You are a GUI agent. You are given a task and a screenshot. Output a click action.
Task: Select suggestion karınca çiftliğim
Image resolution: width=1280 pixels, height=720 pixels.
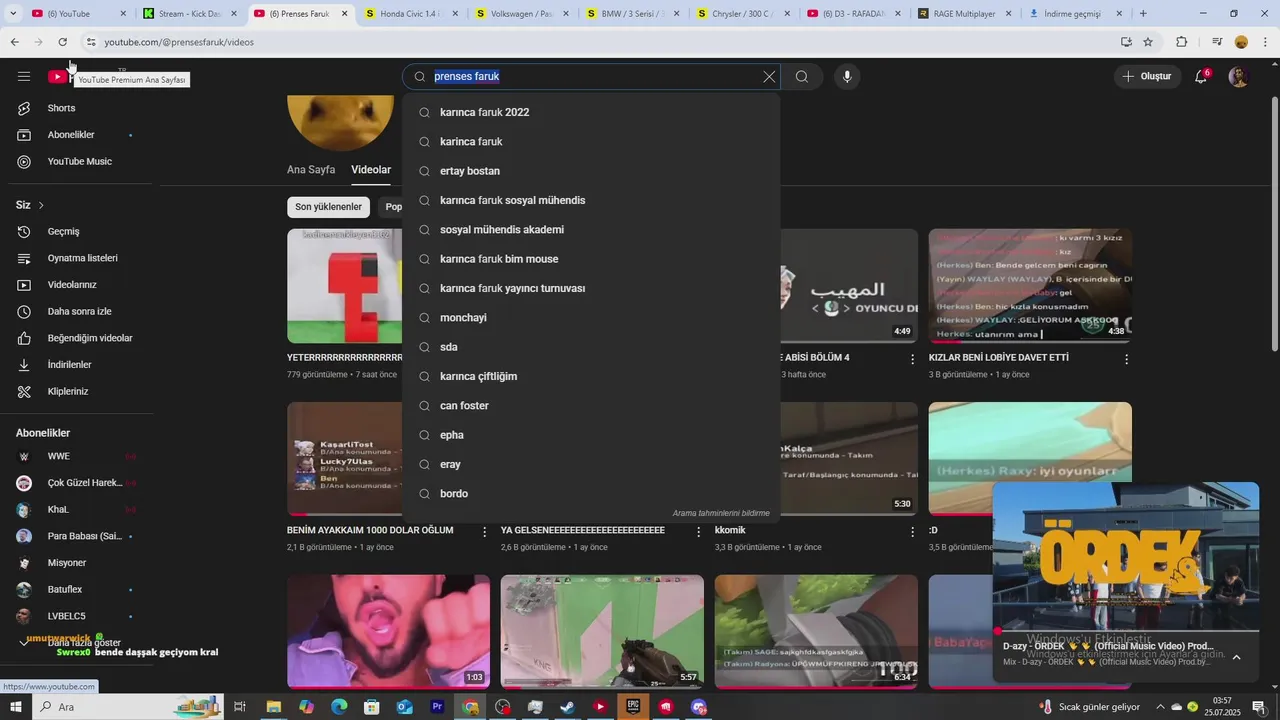[591, 376]
